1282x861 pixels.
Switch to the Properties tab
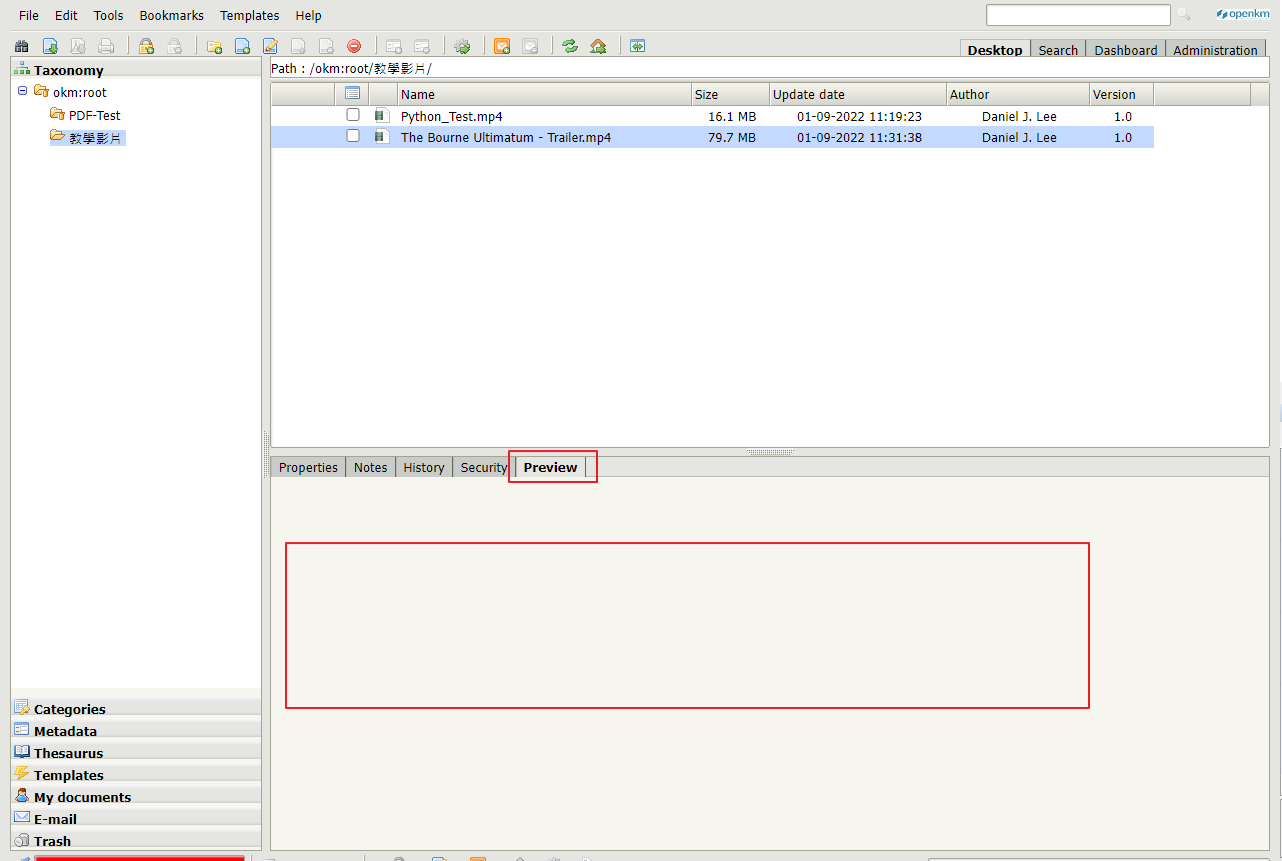308,467
